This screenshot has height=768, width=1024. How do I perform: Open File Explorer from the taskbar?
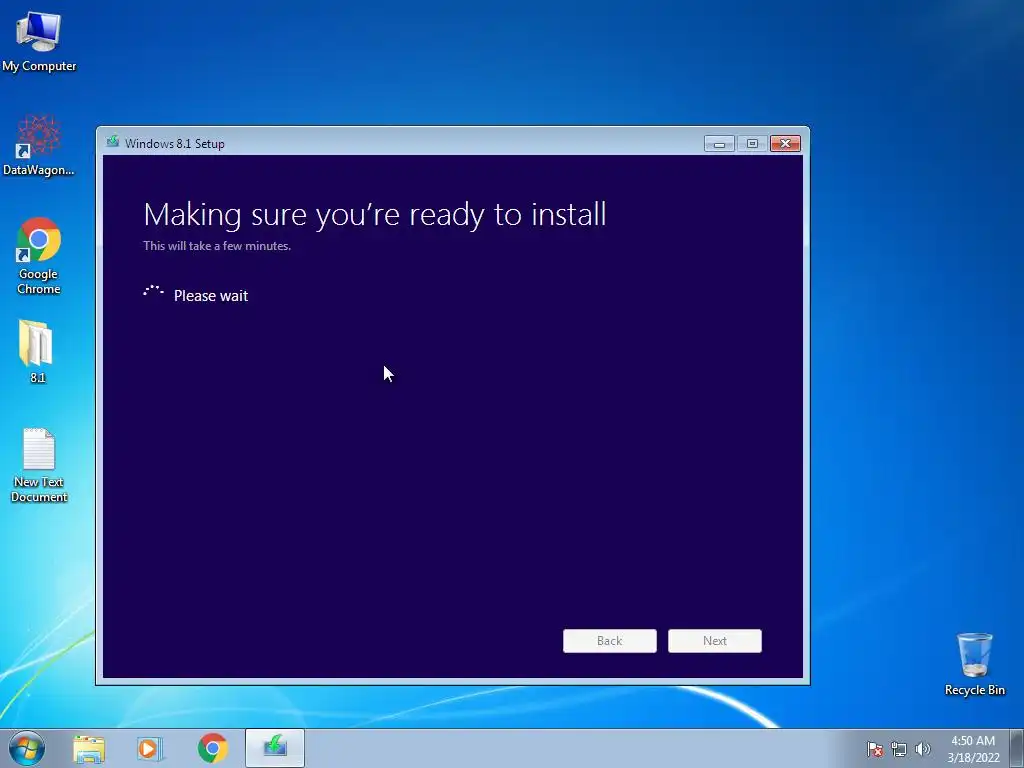tap(89, 748)
